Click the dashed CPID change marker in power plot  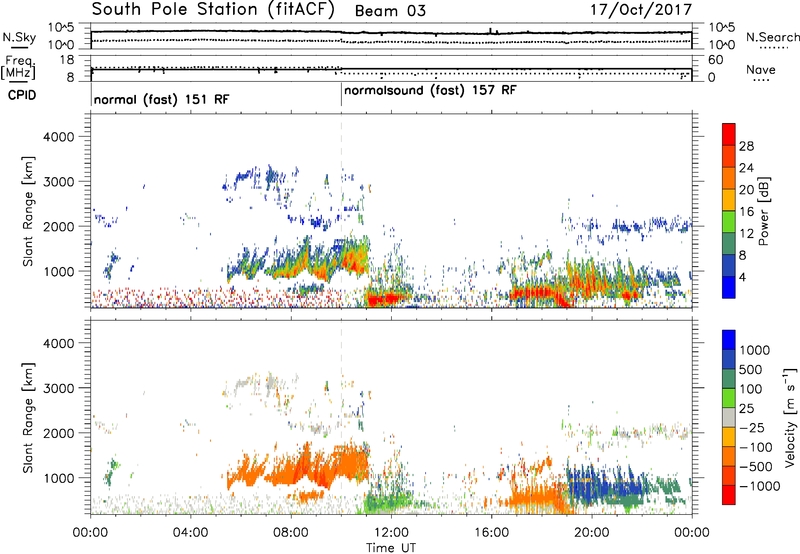tap(341, 211)
